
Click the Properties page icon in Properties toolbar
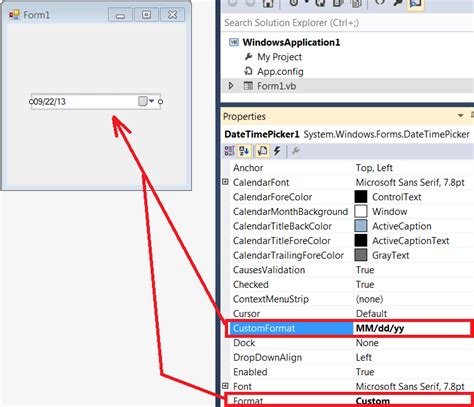click(262, 151)
